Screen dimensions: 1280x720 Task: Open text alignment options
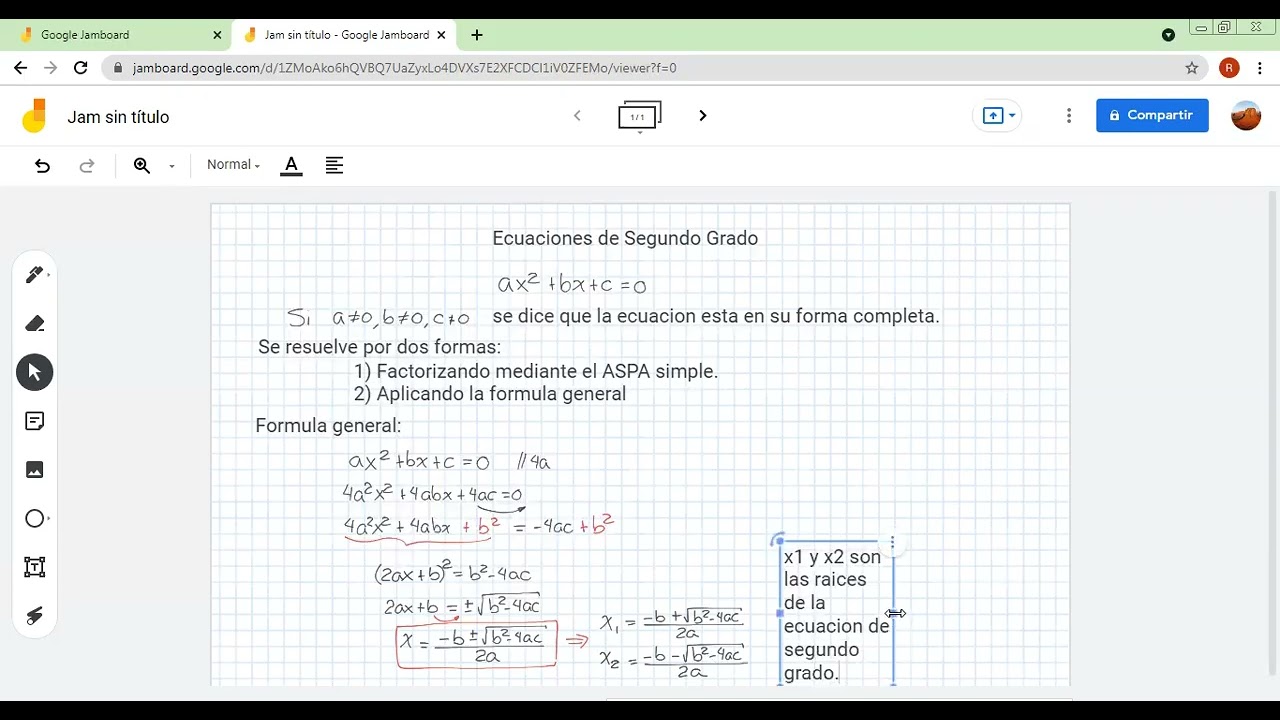(334, 166)
